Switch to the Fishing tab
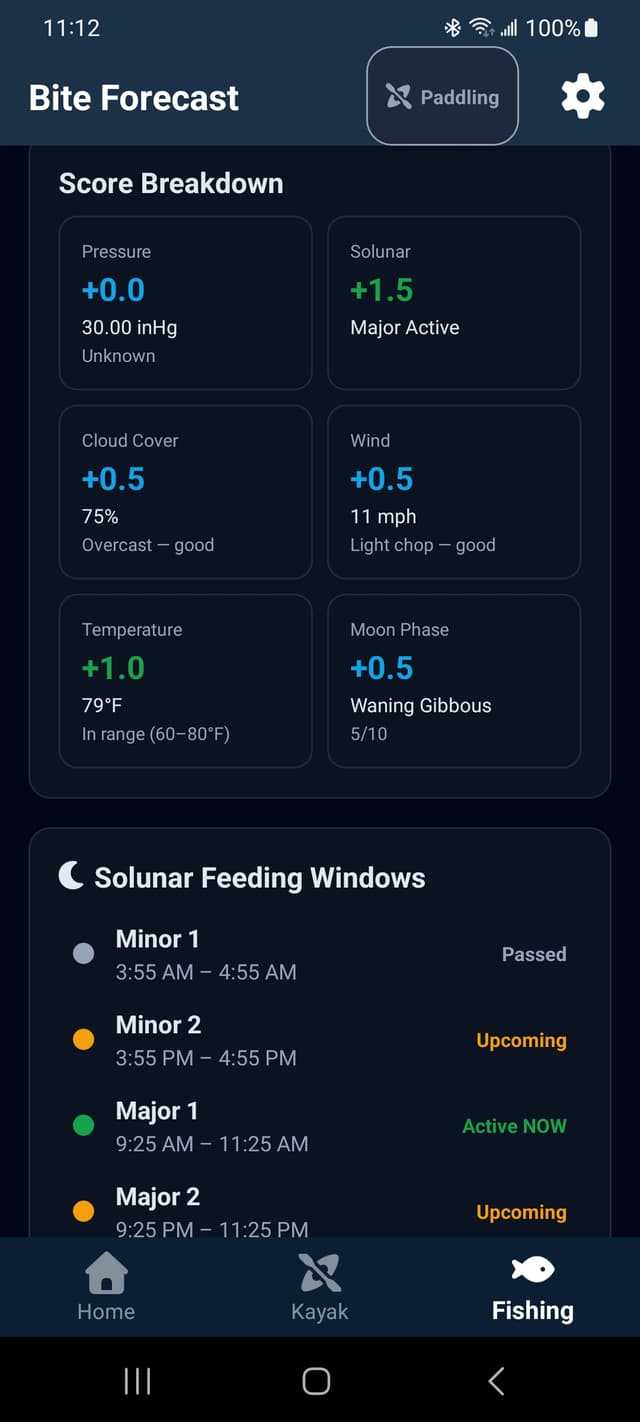640x1422 pixels. tap(531, 1287)
